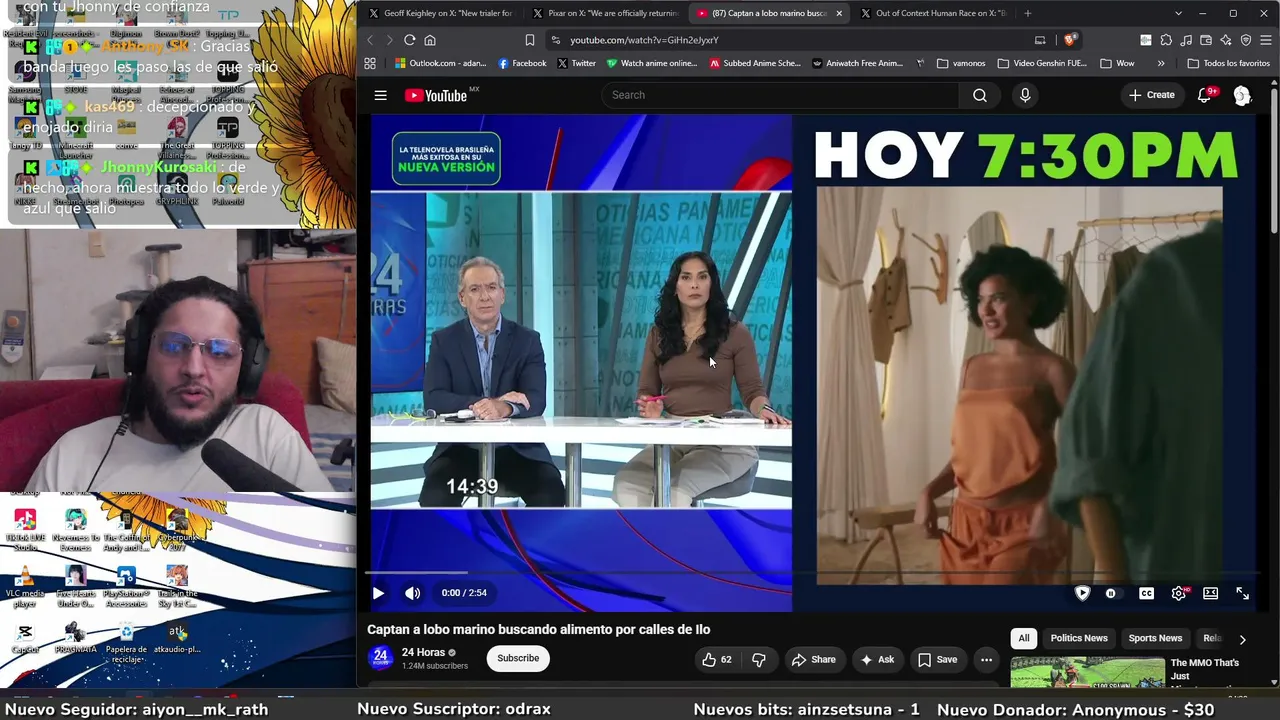Click the address bar URL
This screenshot has height=720, width=1280.
644,40
